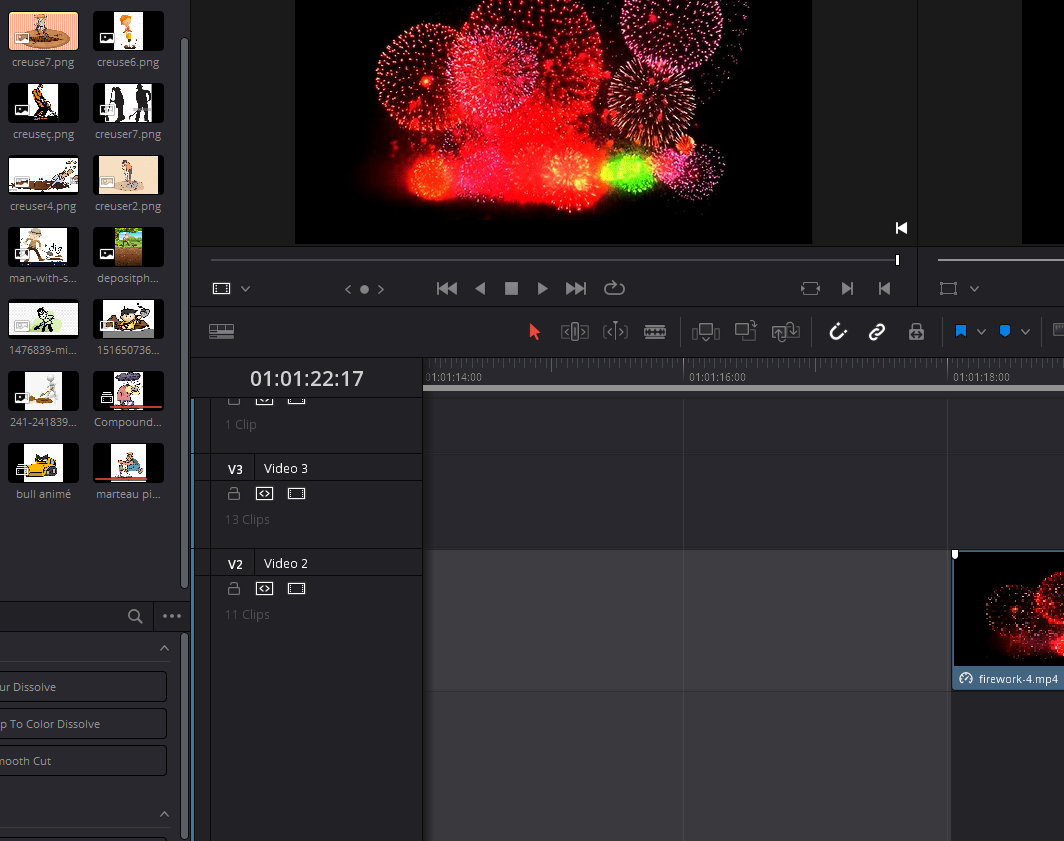Click the Overwrite Clip toolbar icon
This screenshot has width=1064, height=841.
coord(746,332)
